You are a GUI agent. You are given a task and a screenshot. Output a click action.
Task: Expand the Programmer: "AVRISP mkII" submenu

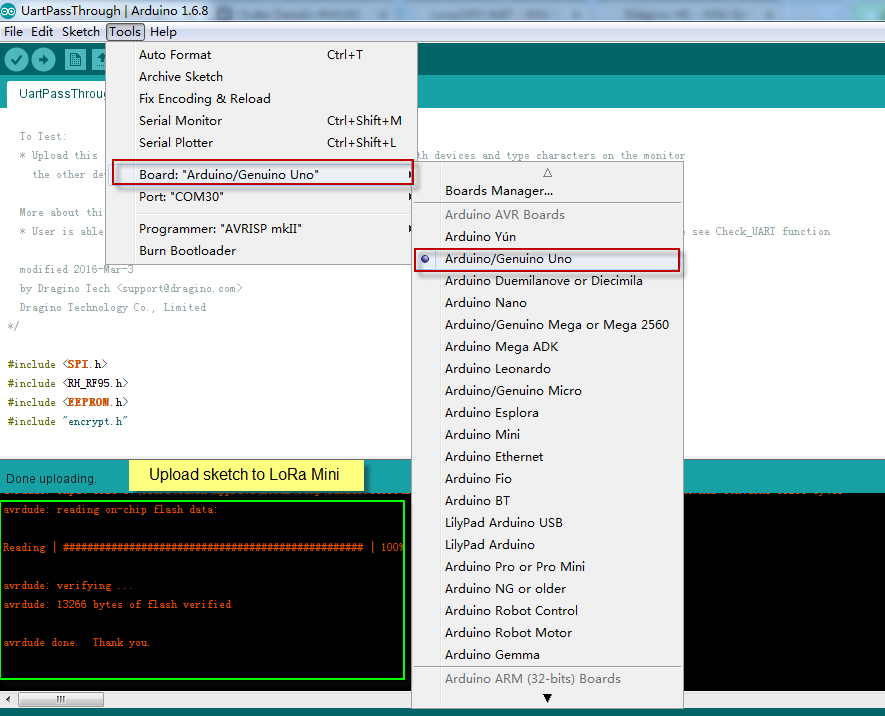(262, 229)
